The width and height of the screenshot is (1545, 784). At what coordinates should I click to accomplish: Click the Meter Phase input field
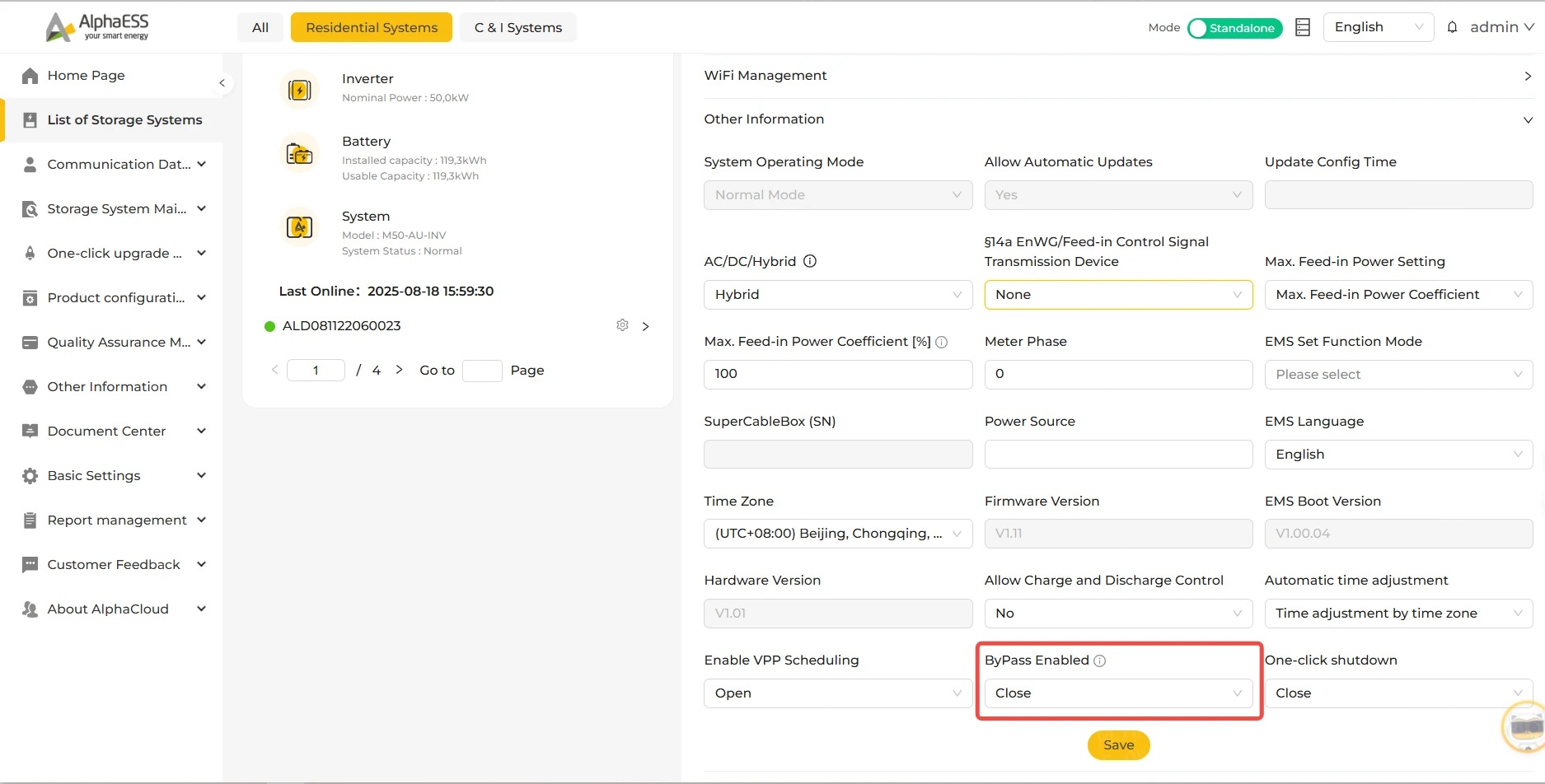[x=1118, y=375]
